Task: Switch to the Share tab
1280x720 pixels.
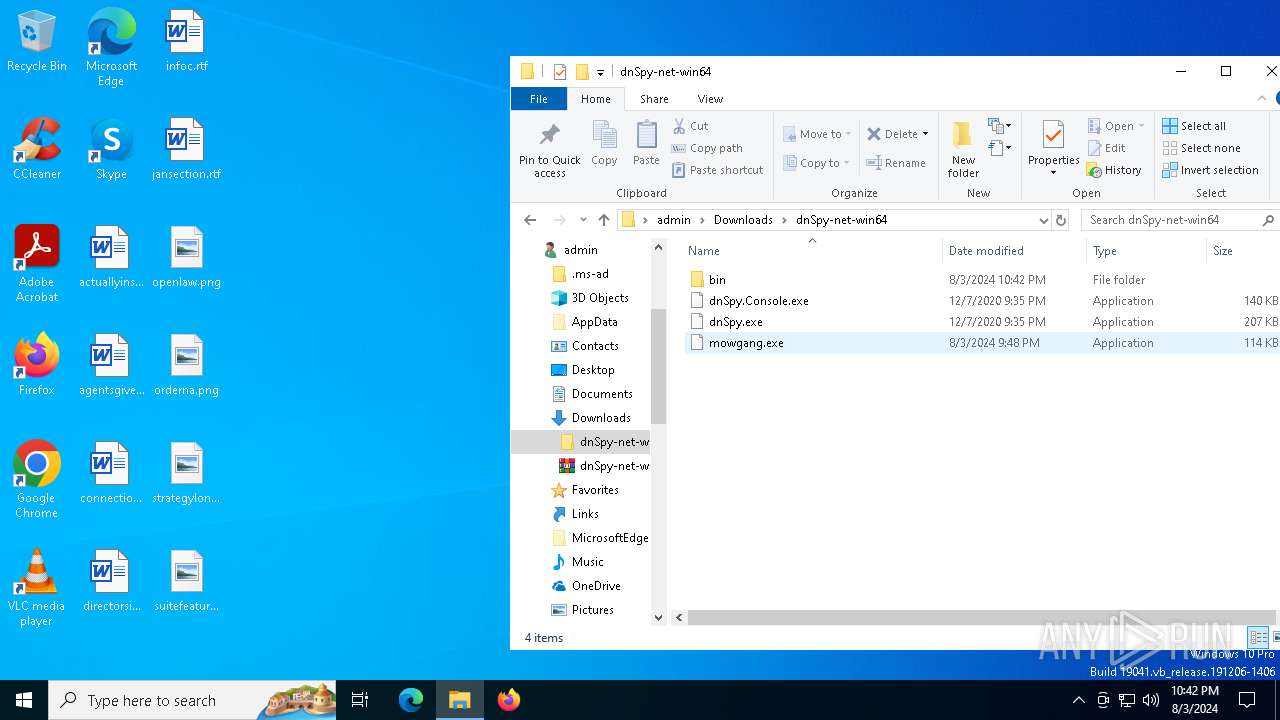Action: (x=654, y=99)
